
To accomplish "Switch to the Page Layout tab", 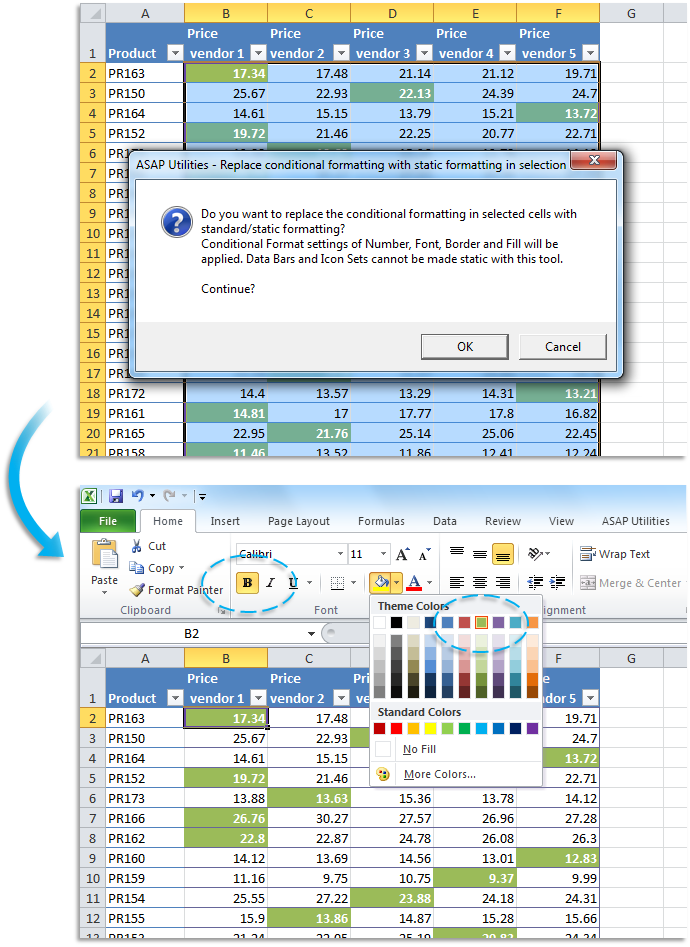I will (x=299, y=521).
